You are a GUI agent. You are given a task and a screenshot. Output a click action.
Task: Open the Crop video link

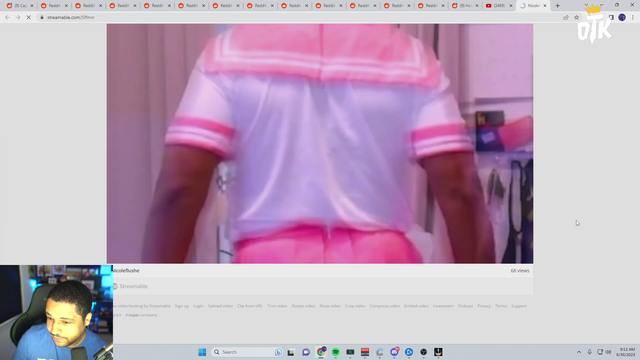(355, 306)
